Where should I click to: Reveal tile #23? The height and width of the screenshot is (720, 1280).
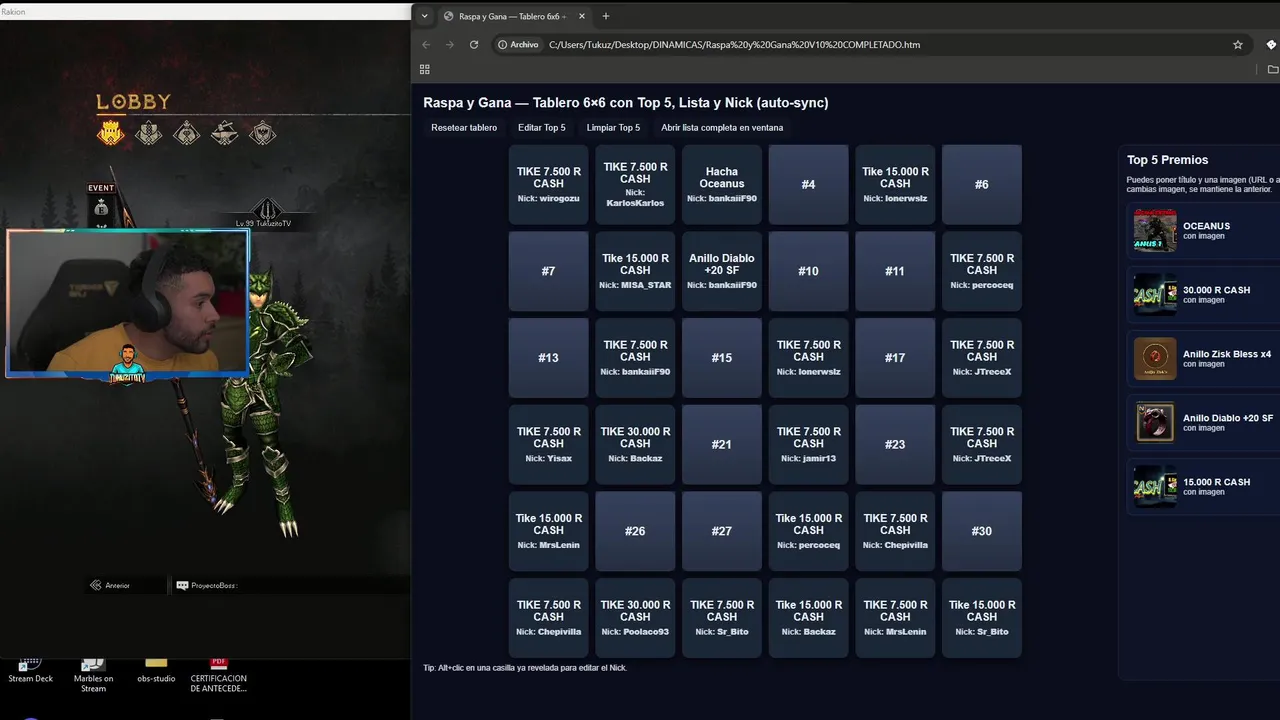click(x=895, y=444)
